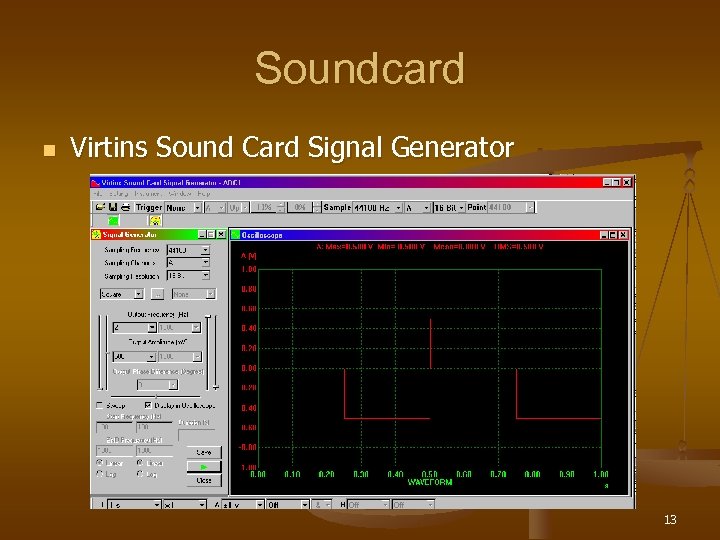Image resolution: width=720 pixels, height=540 pixels.
Task: Open the Window menu
Action: (180, 194)
